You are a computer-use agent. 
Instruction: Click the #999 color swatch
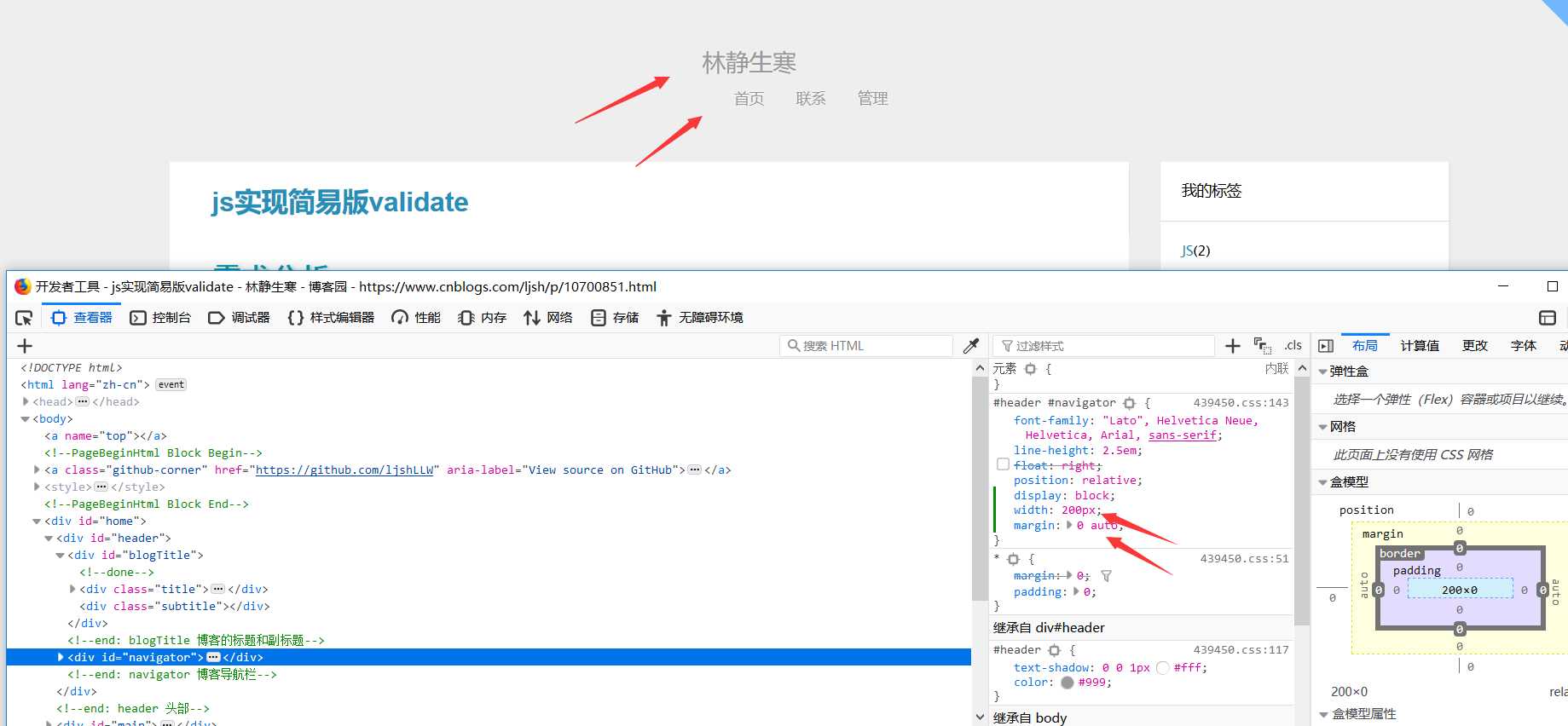(1068, 683)
